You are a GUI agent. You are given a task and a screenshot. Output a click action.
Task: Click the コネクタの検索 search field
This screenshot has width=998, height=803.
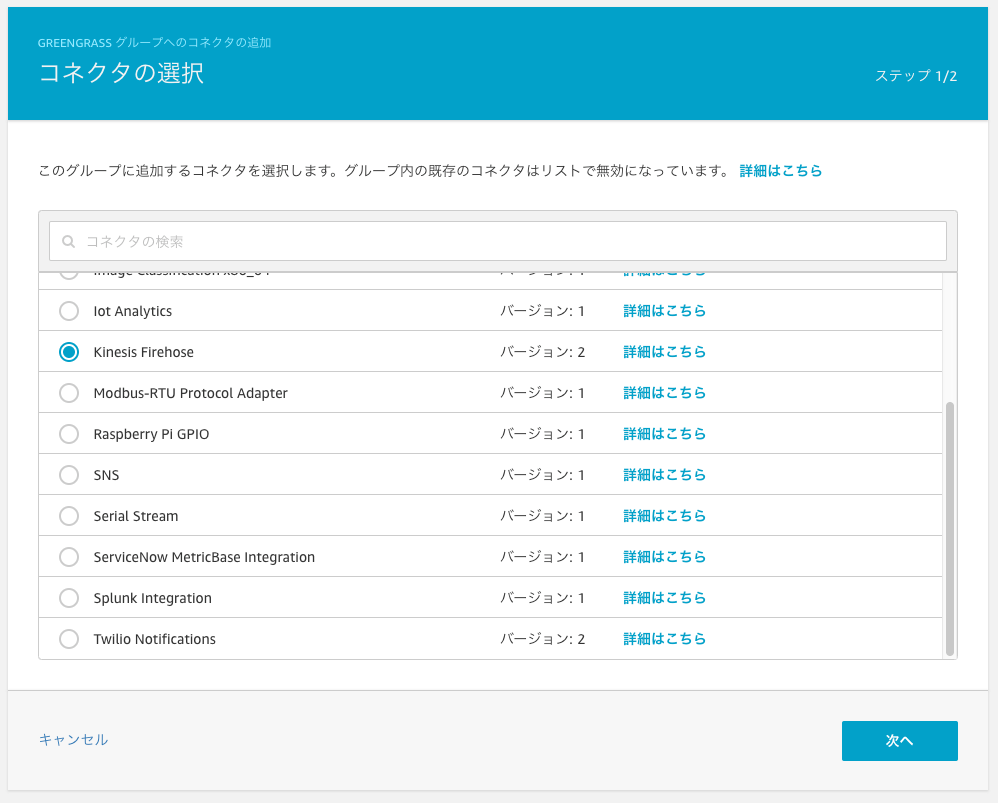point(498,241)
